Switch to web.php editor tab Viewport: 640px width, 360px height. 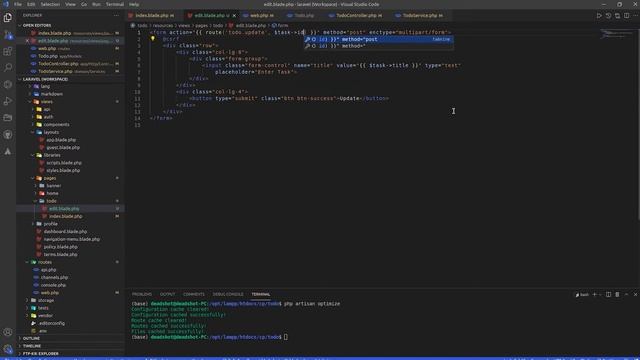point(261,16)
